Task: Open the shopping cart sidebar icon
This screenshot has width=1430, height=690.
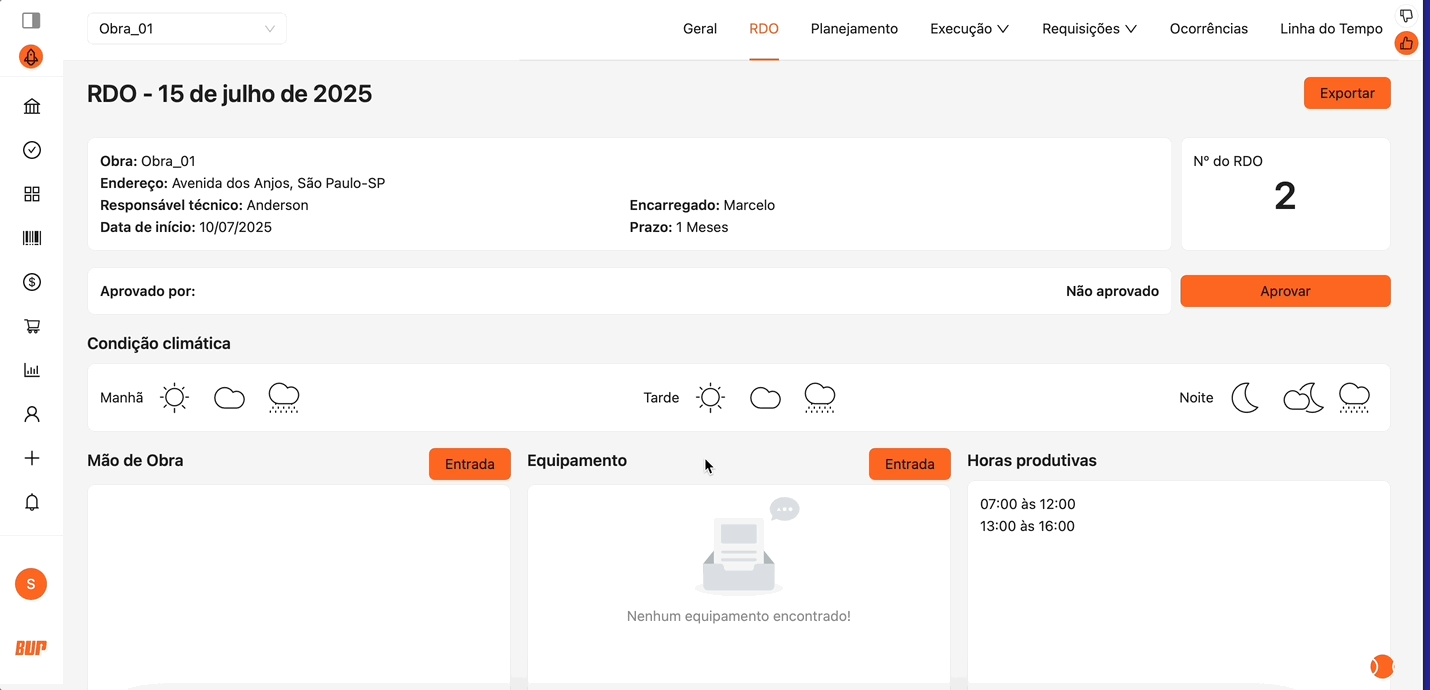Action: click(x=32, y=326)
